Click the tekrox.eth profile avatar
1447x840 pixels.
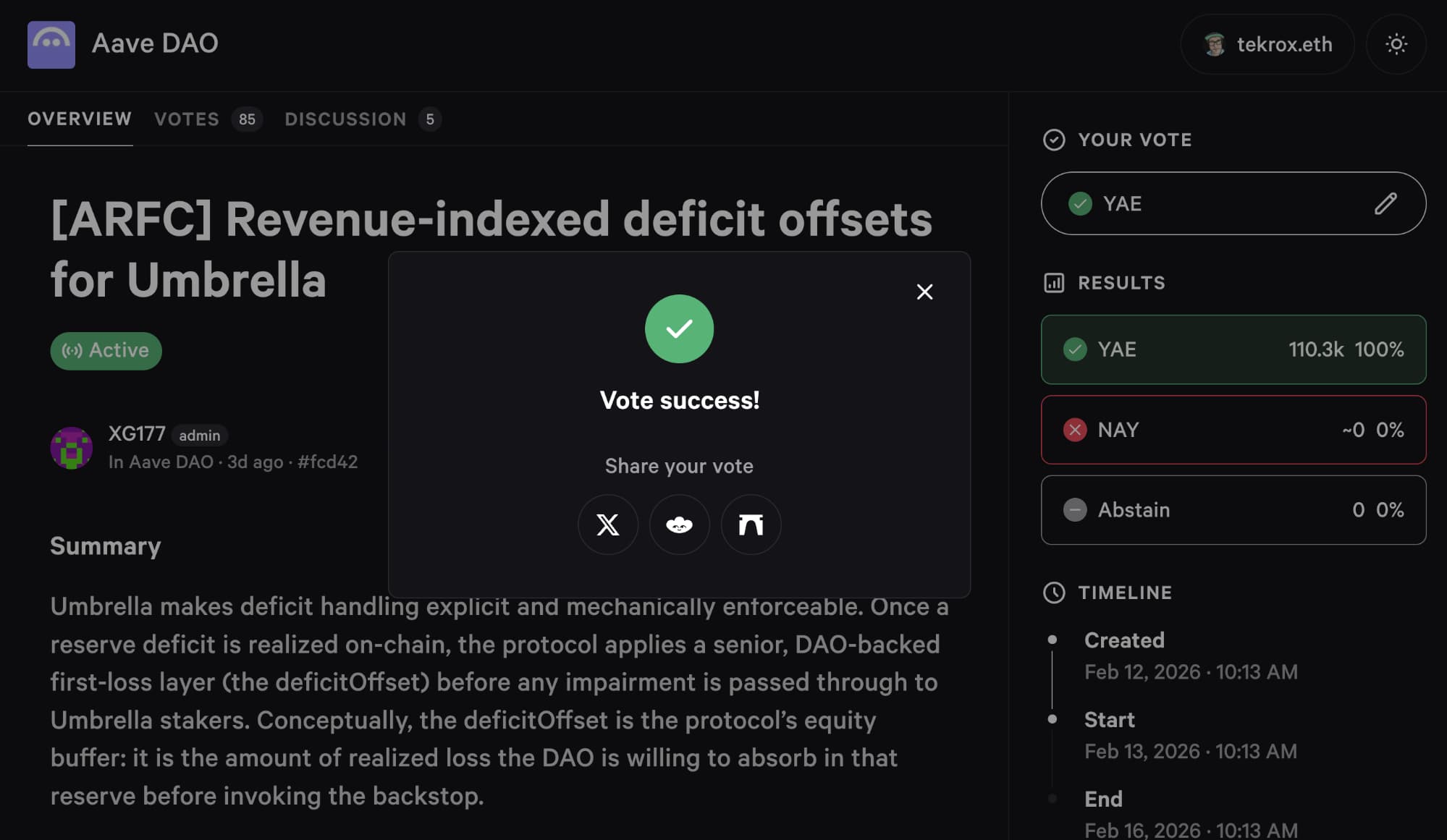1215,44
